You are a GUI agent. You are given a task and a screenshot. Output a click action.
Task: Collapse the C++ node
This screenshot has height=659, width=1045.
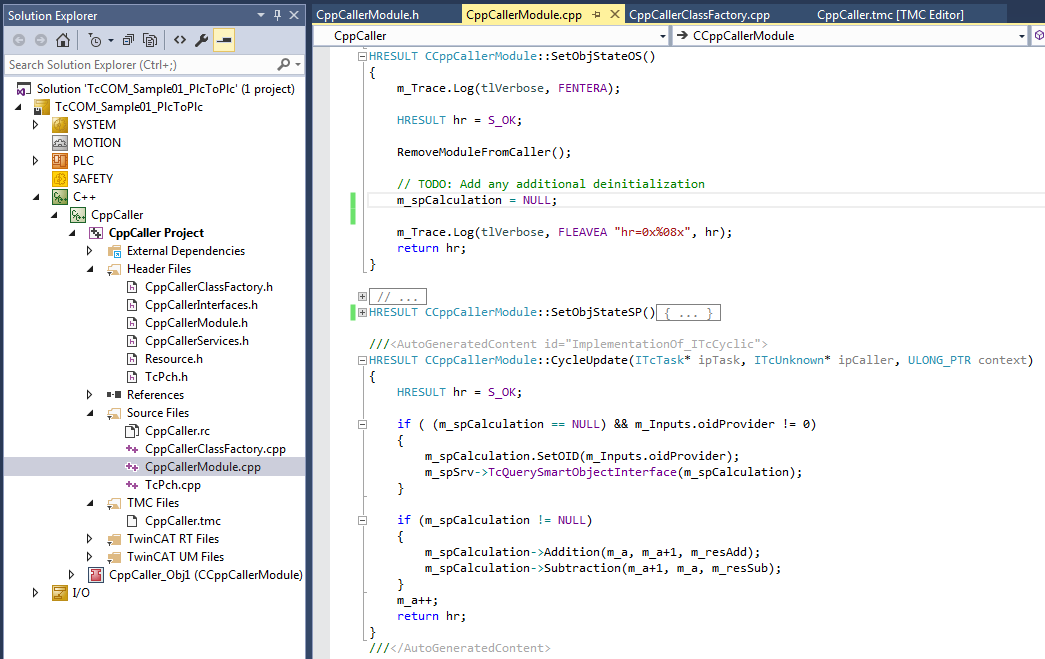pyautogui.click(x=37, y=197)
